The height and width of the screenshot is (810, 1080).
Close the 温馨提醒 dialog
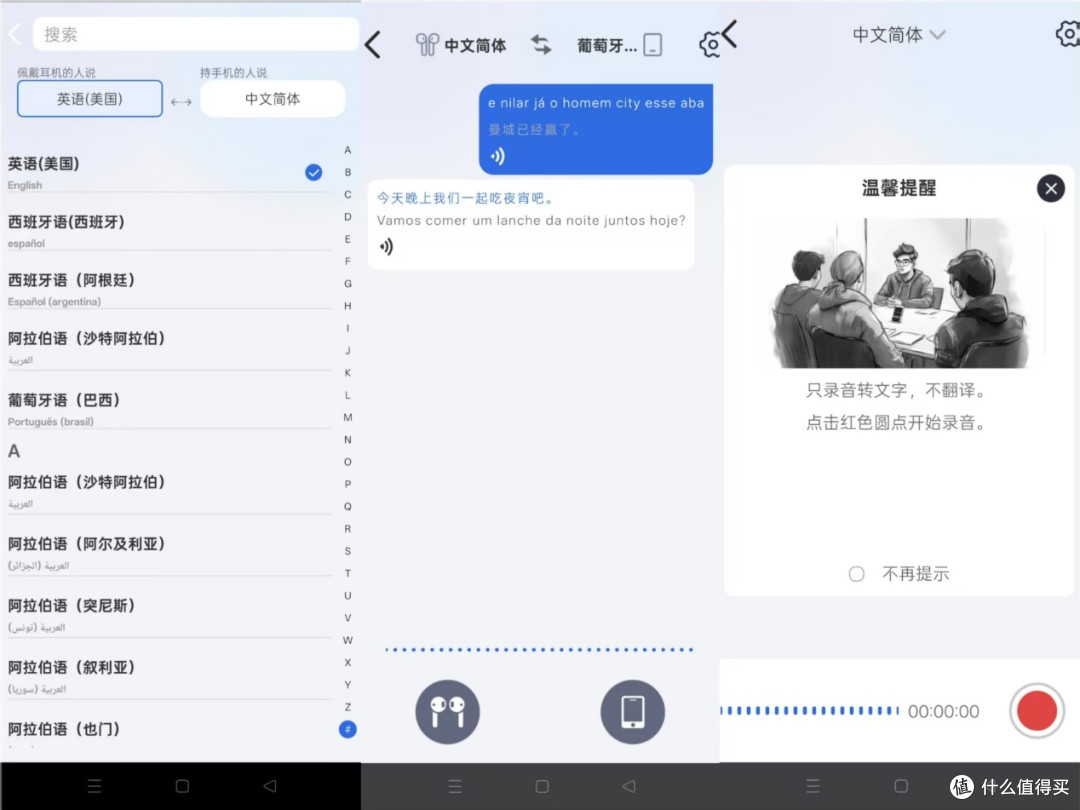click(1050, 188)
